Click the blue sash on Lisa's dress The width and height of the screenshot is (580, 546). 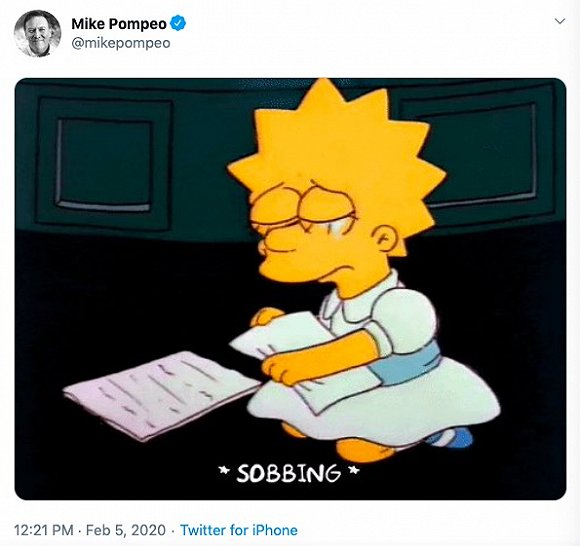409,364
